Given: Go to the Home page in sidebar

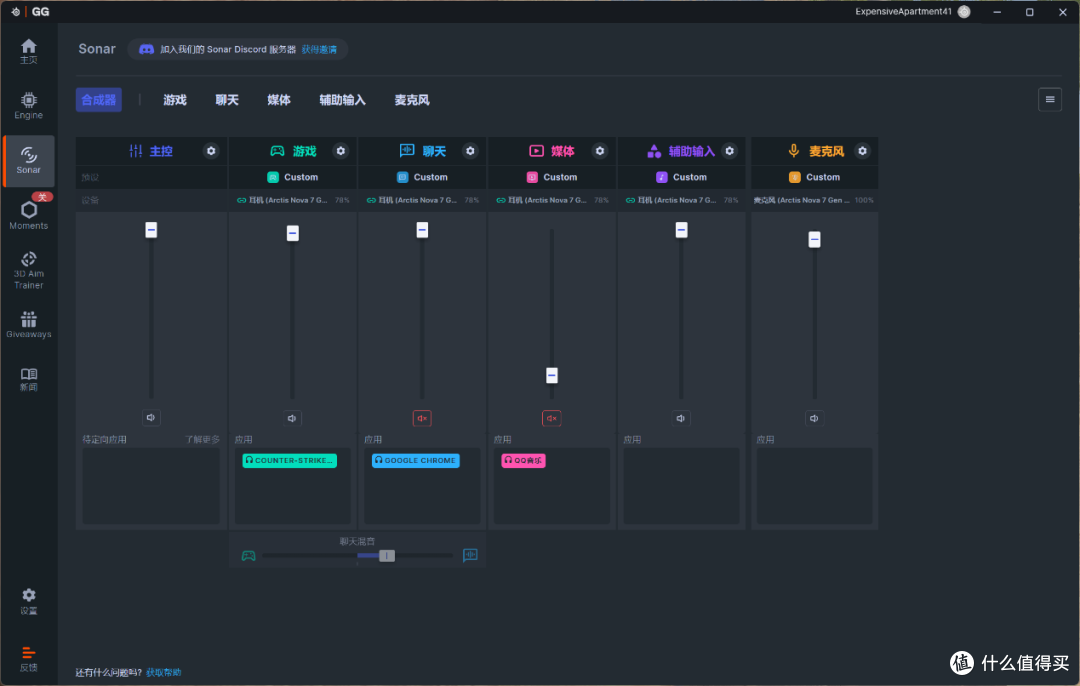Looking at the screenshot, I should click(28, 51).
